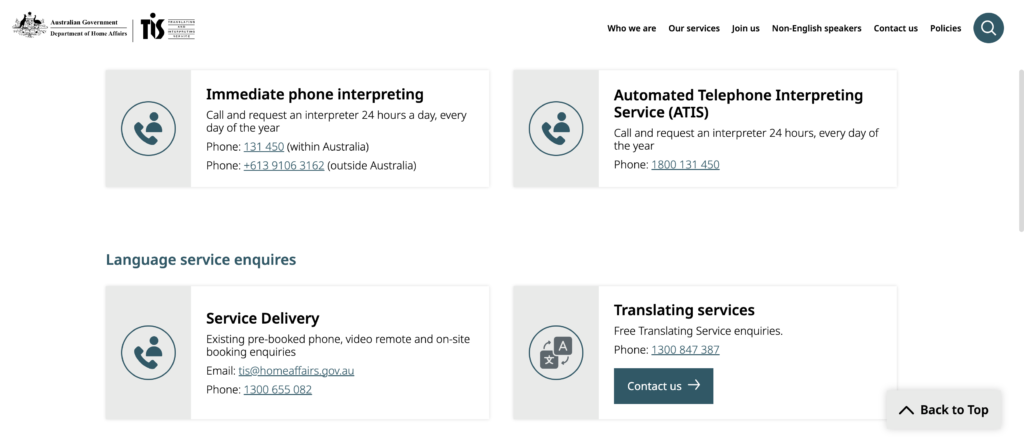Click the +613 9106 3162 link
The image size is (1024, 443).
284,165
